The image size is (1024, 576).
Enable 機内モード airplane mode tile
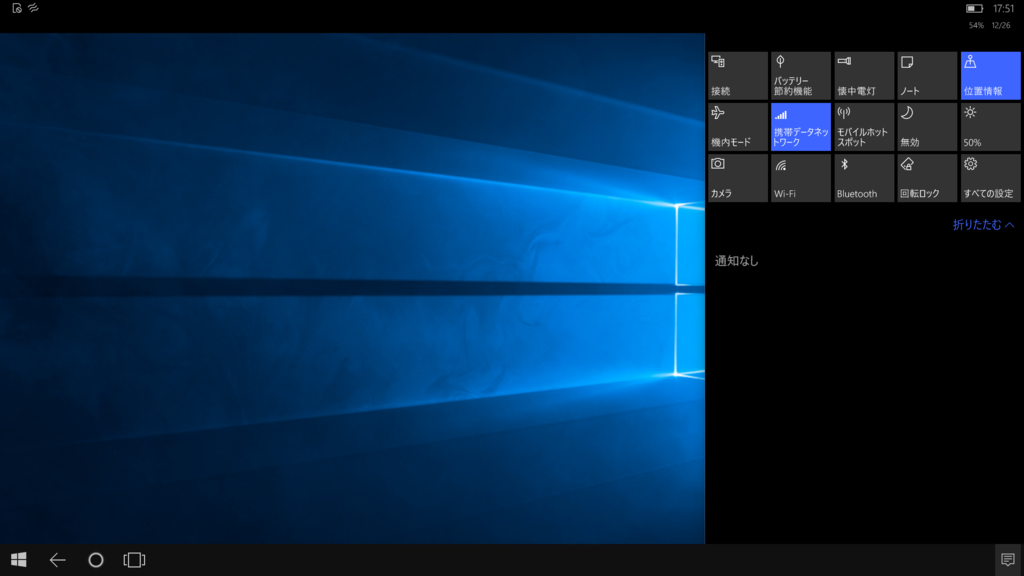pyautogui.click(x=738, y=127)
